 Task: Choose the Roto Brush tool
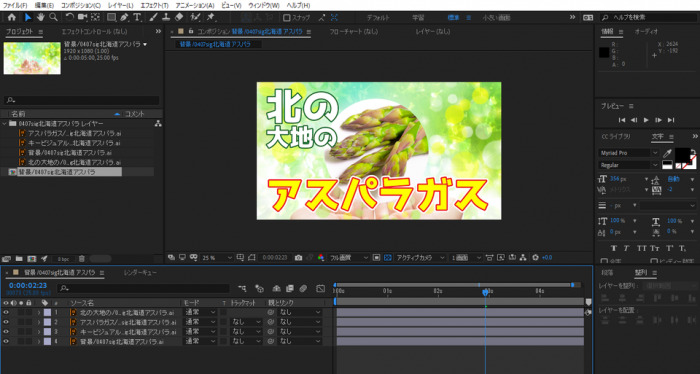195,17
